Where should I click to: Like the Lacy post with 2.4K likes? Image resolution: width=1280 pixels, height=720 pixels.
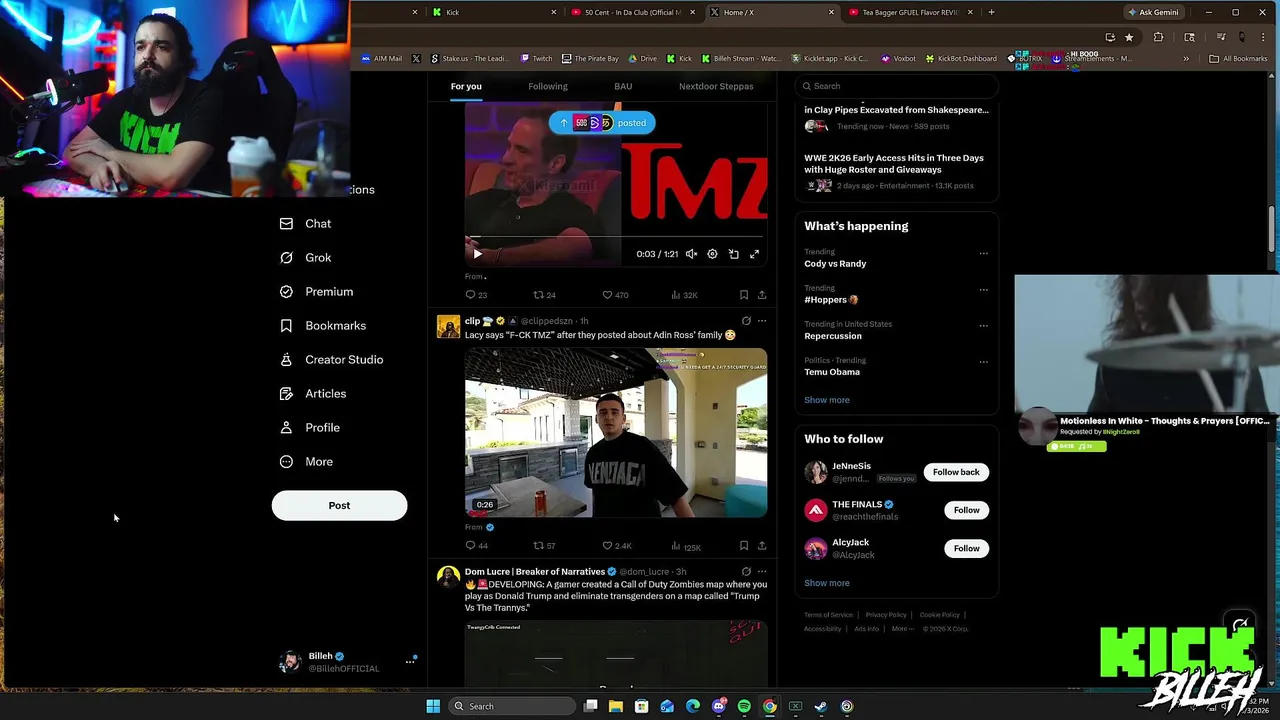[616, 546]
